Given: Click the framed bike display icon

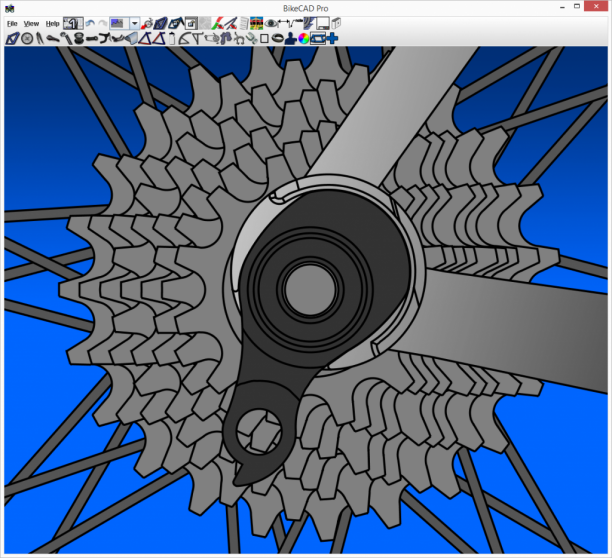Looking at the screenshot, I should [318, 39].
